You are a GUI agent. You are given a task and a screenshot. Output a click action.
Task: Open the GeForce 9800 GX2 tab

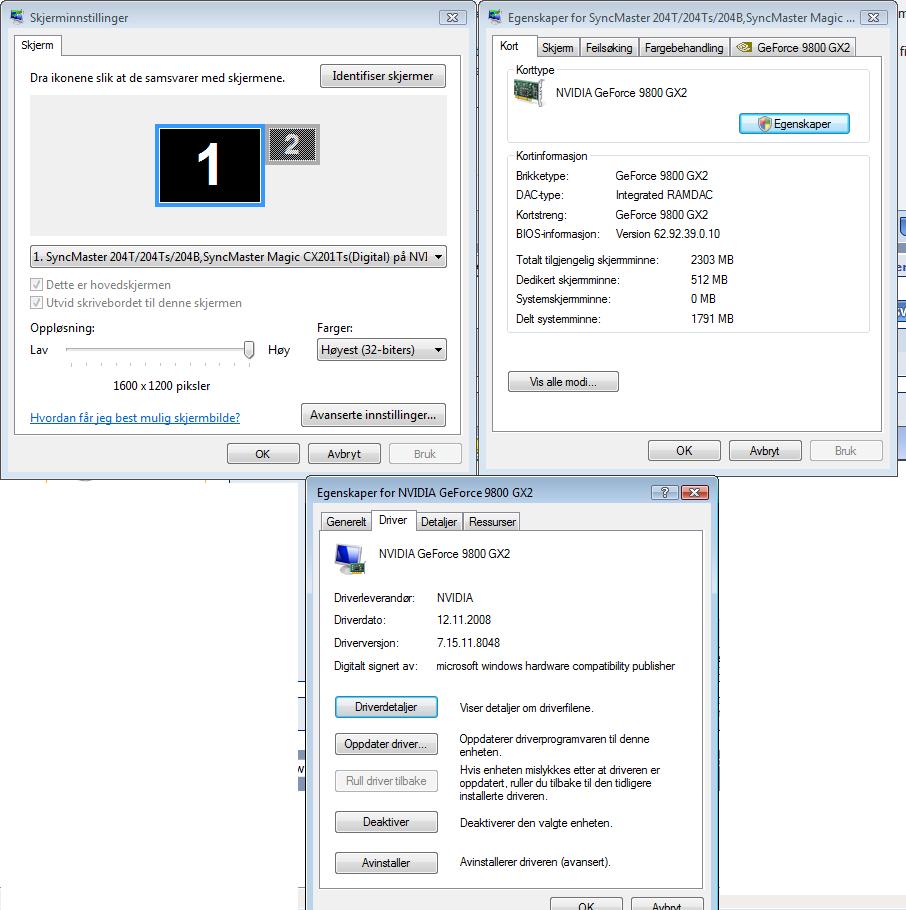tap(793, 48)
